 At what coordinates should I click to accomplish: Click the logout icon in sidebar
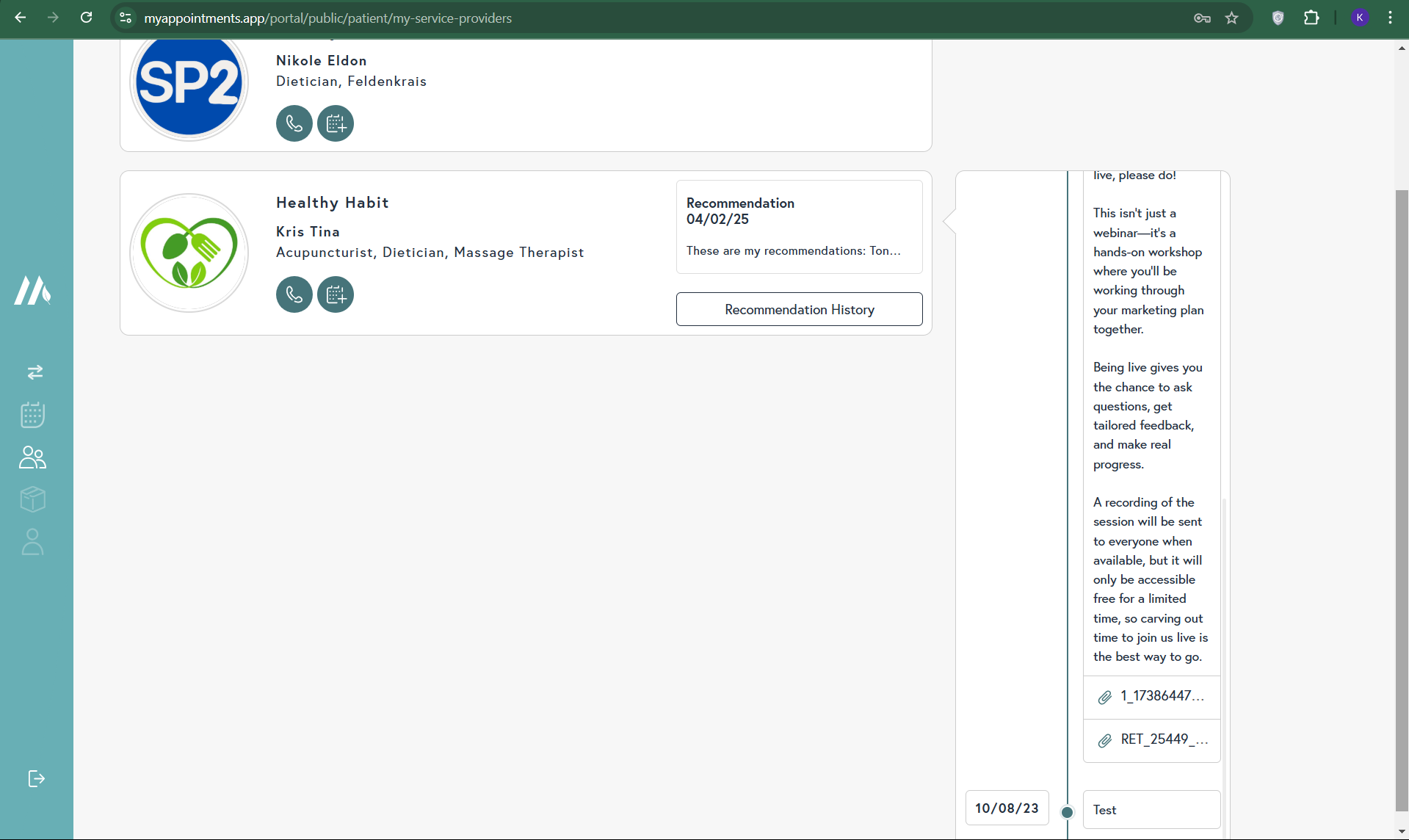click(x=36, y=778)
